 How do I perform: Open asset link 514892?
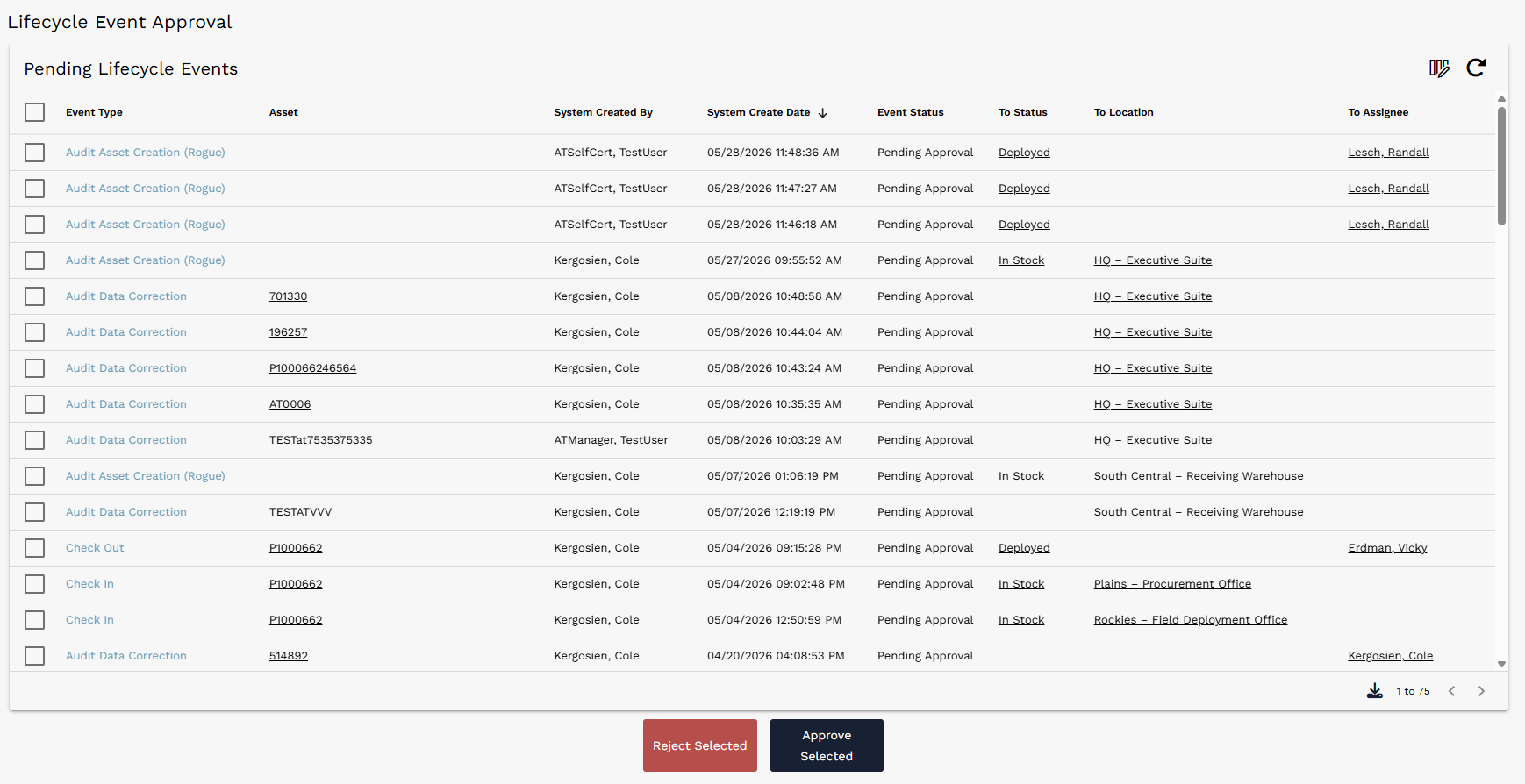pyautogui.click(x=288, y=656)
